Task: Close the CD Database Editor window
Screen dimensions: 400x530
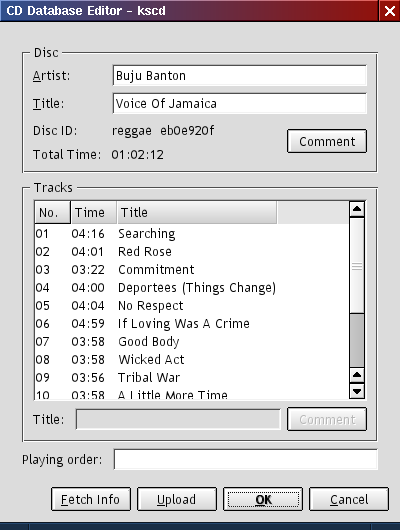Action: click(390, 11)
